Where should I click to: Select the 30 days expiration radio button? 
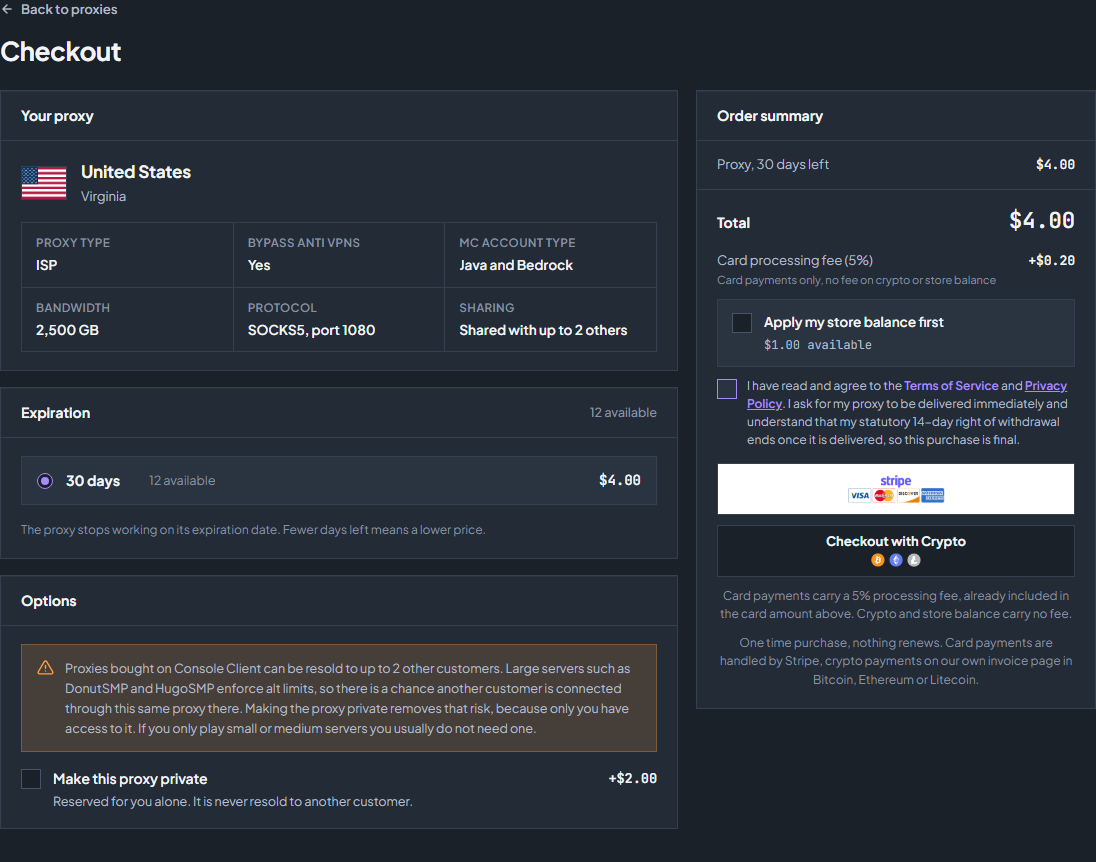pos(45,481)
